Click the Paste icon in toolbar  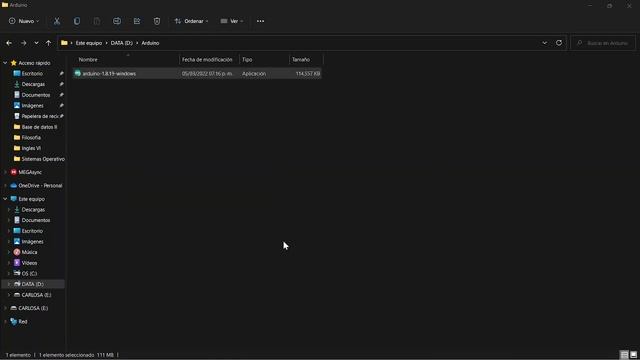tap(97, 21)
